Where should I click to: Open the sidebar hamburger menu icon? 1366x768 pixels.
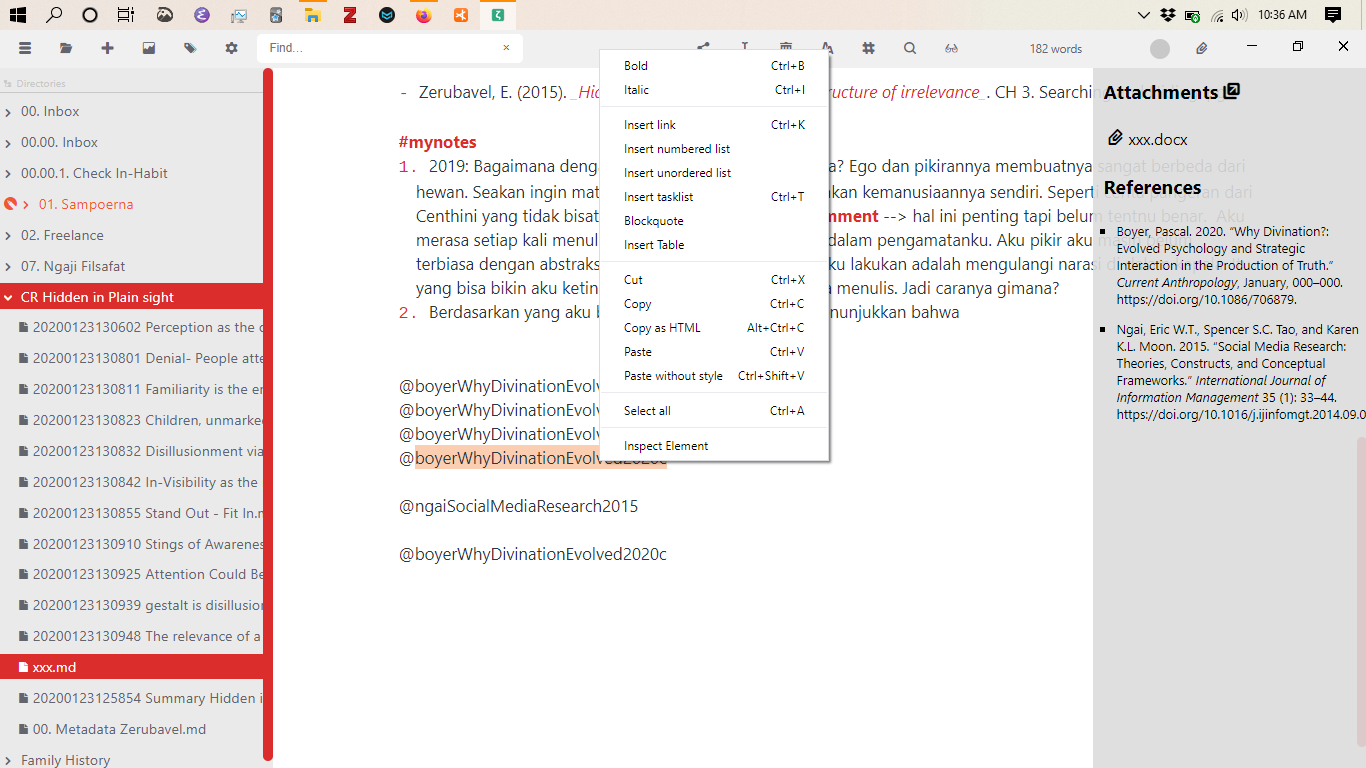tap(25, 47)
